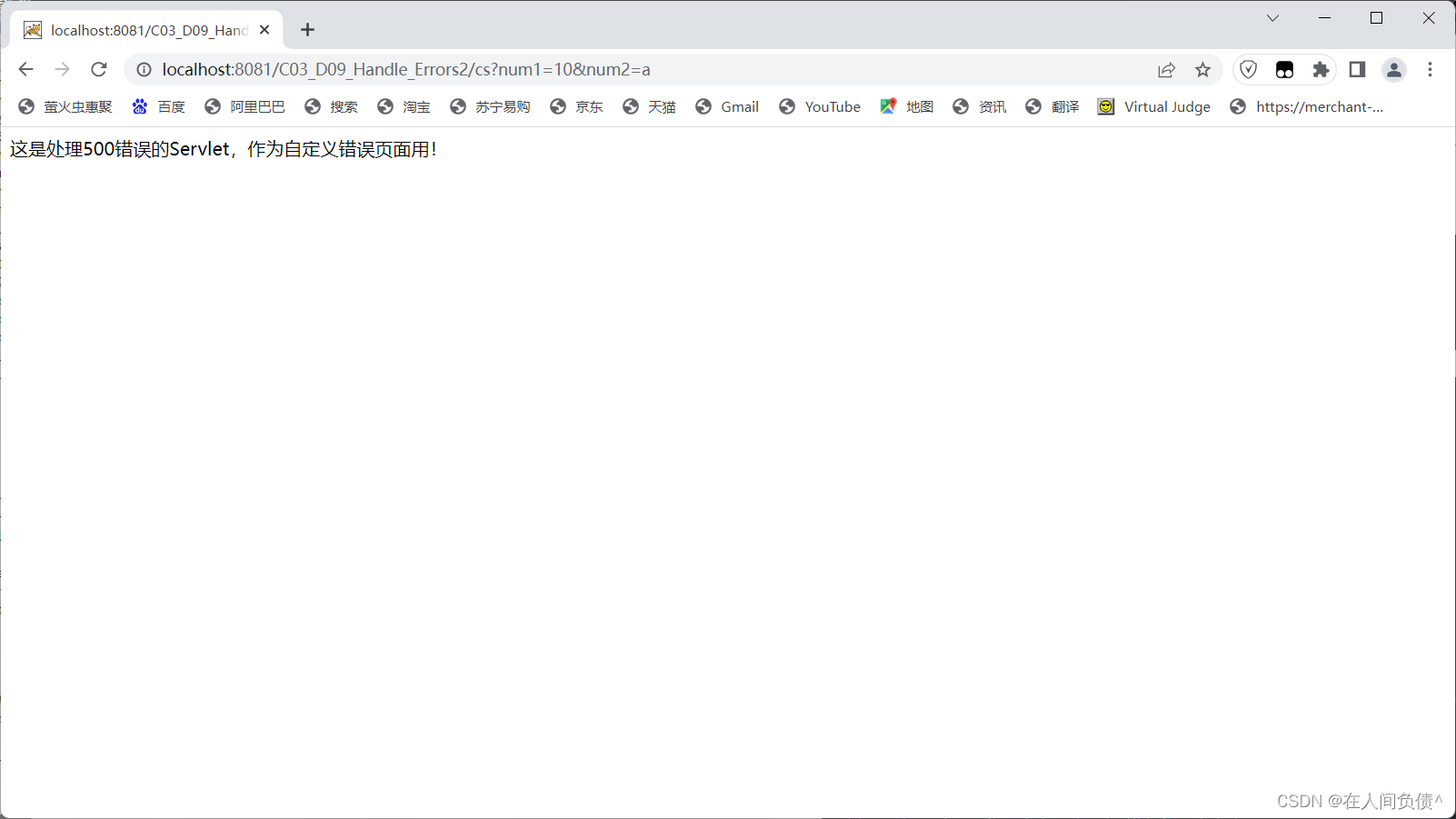Open the 天猫 bookmark
This screenshot has height=819, width=1456.
pyautogui.click(x=649, y=106)
